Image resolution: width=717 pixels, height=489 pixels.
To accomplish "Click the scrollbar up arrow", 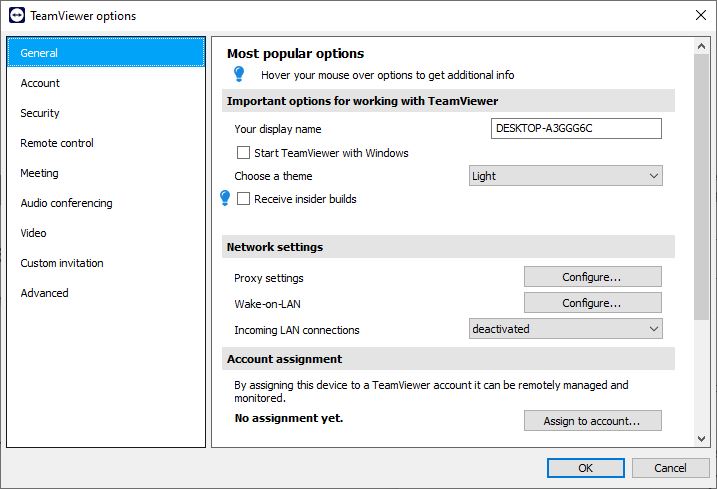I will point(701,46).
